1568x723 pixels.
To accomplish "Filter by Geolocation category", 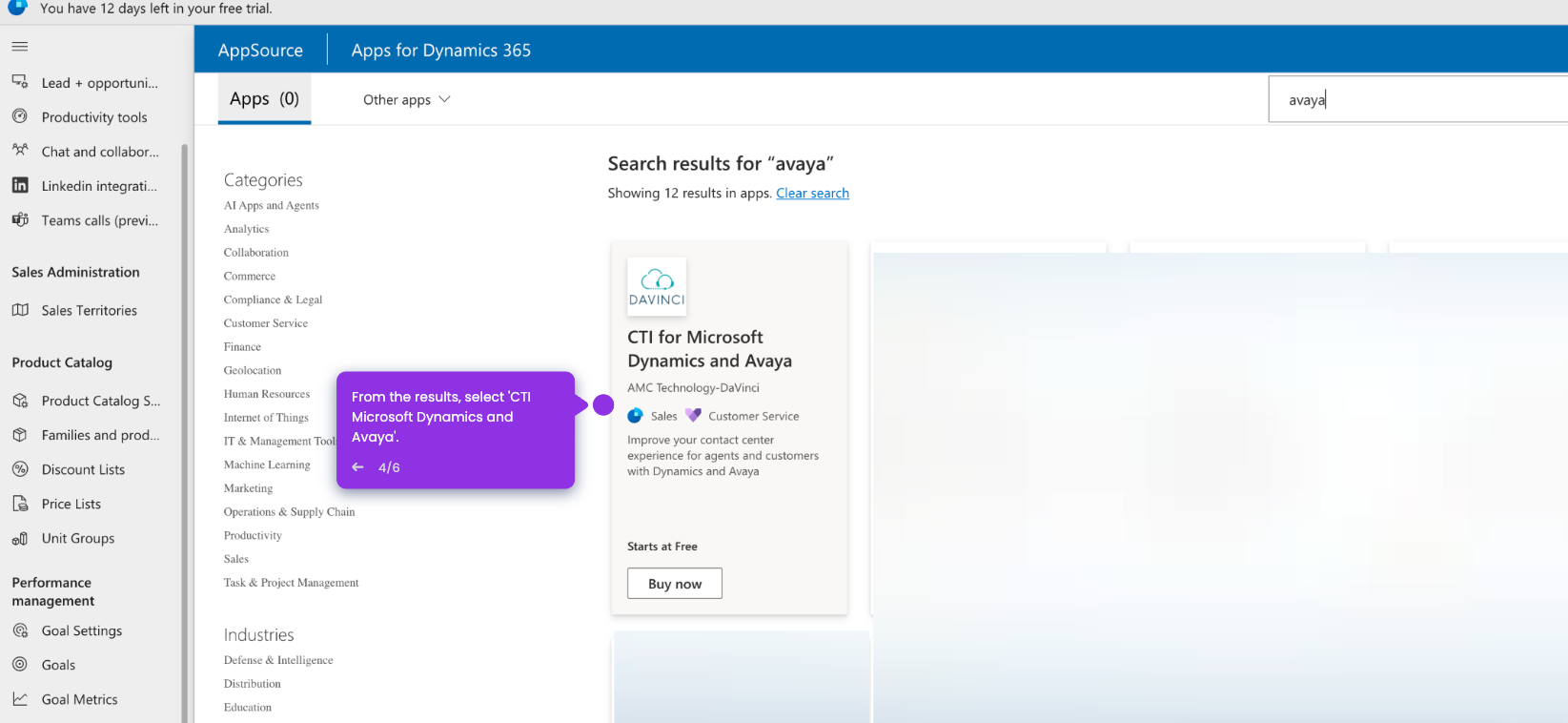I will (x=253, y=370).
